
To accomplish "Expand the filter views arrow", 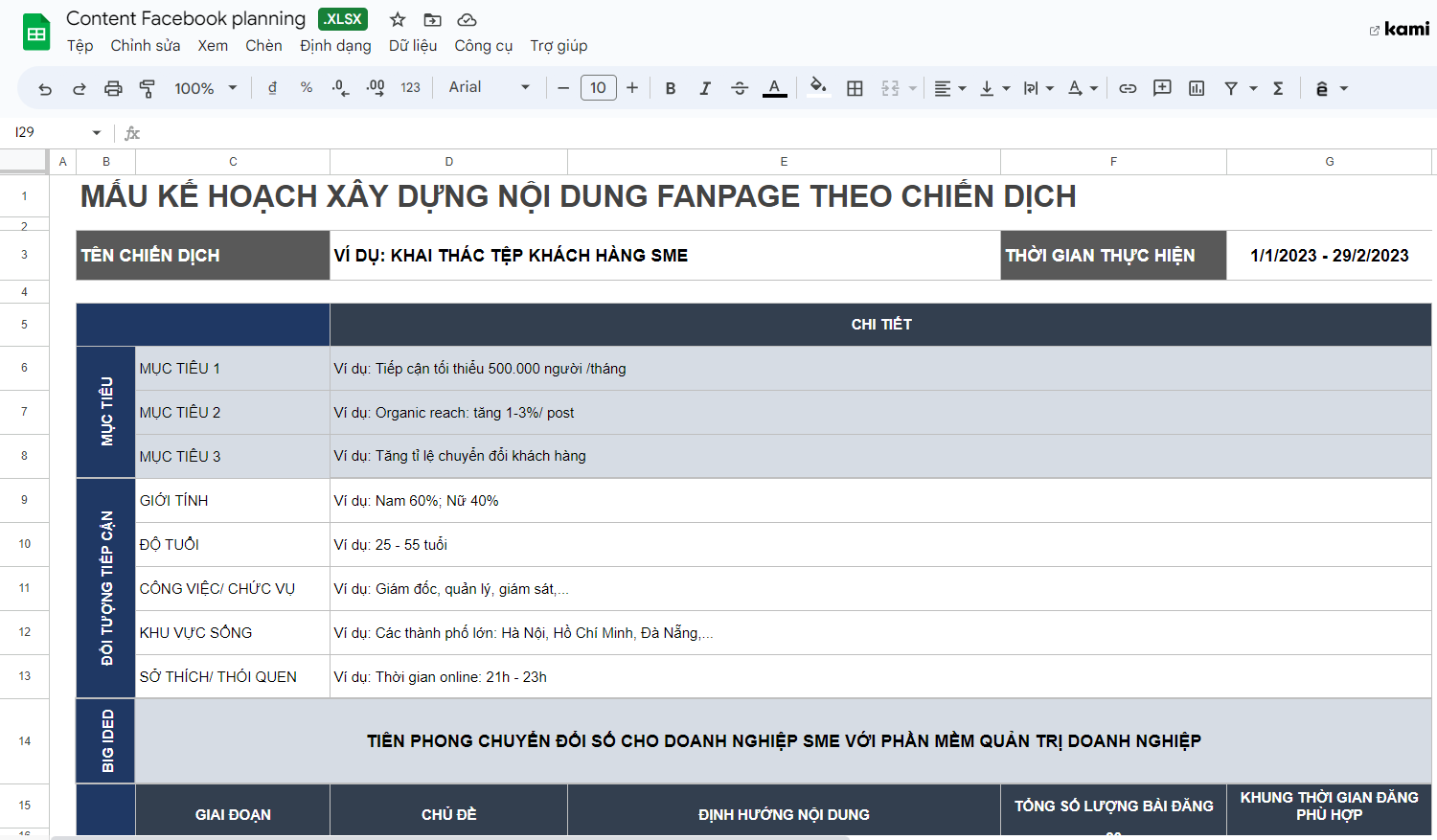I will coord(1253,88).
